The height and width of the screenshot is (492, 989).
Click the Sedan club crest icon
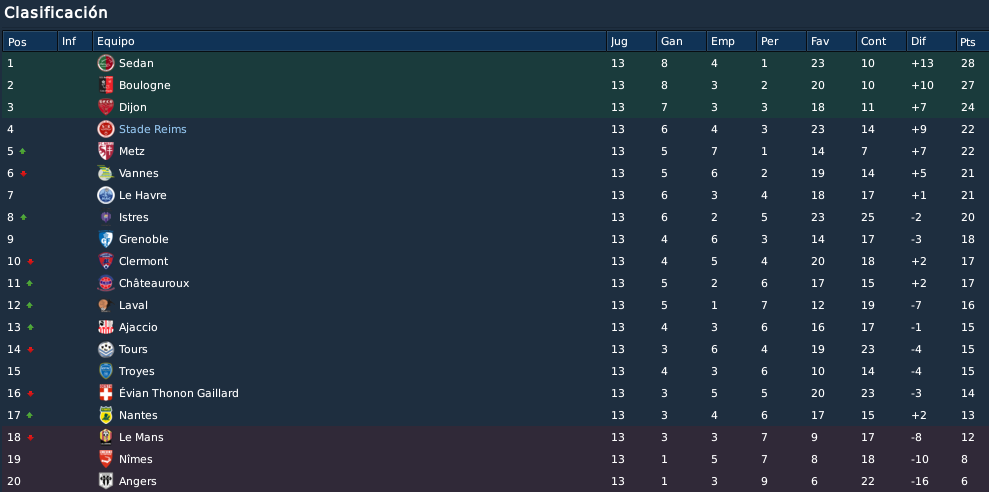click(x=105, y=63)
